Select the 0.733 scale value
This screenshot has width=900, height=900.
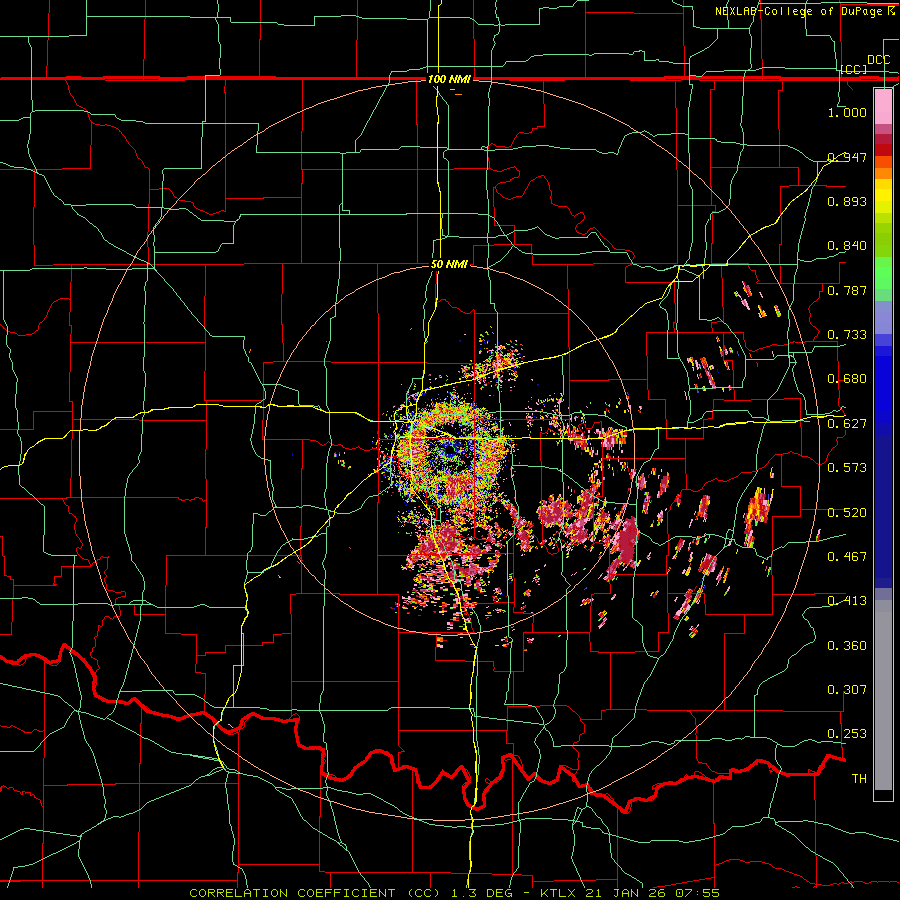(847, 335)
